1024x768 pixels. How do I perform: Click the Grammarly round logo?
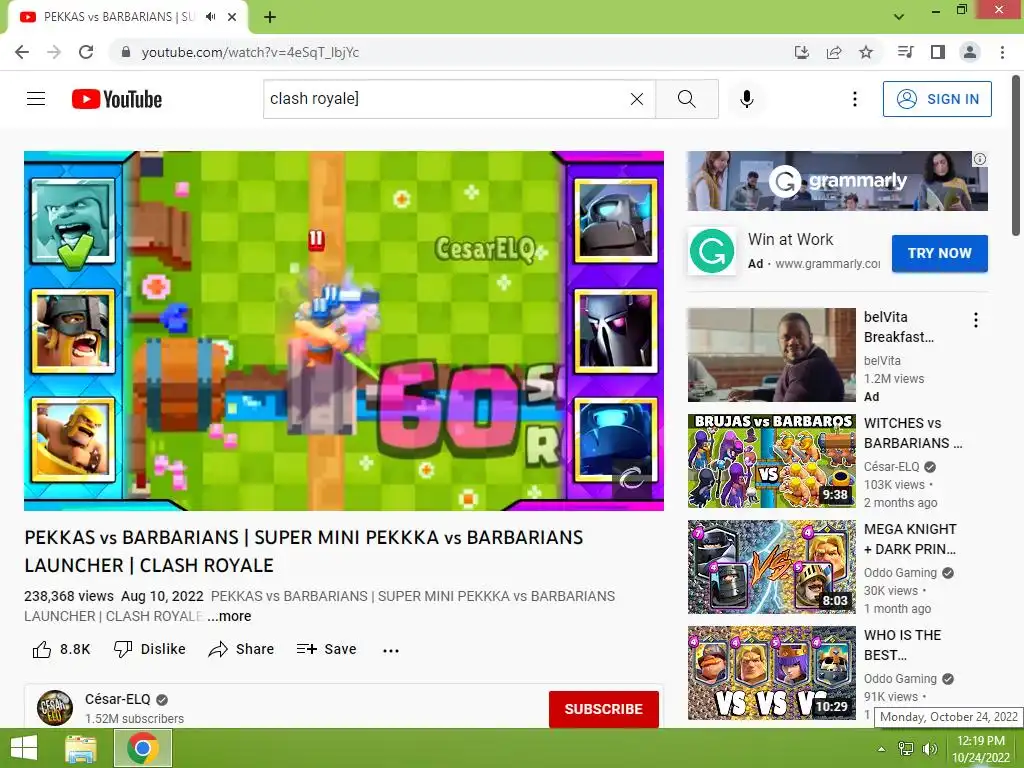(712, 251)
